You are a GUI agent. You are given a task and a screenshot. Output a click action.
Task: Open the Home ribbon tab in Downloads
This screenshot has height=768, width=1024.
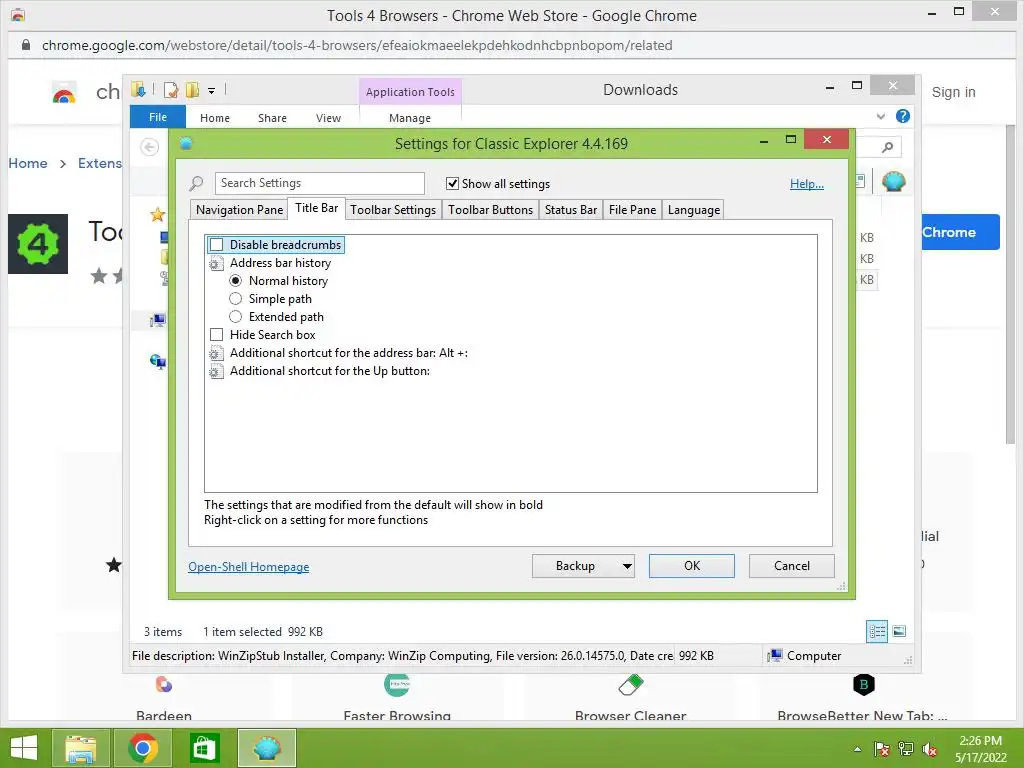point(215,118)
